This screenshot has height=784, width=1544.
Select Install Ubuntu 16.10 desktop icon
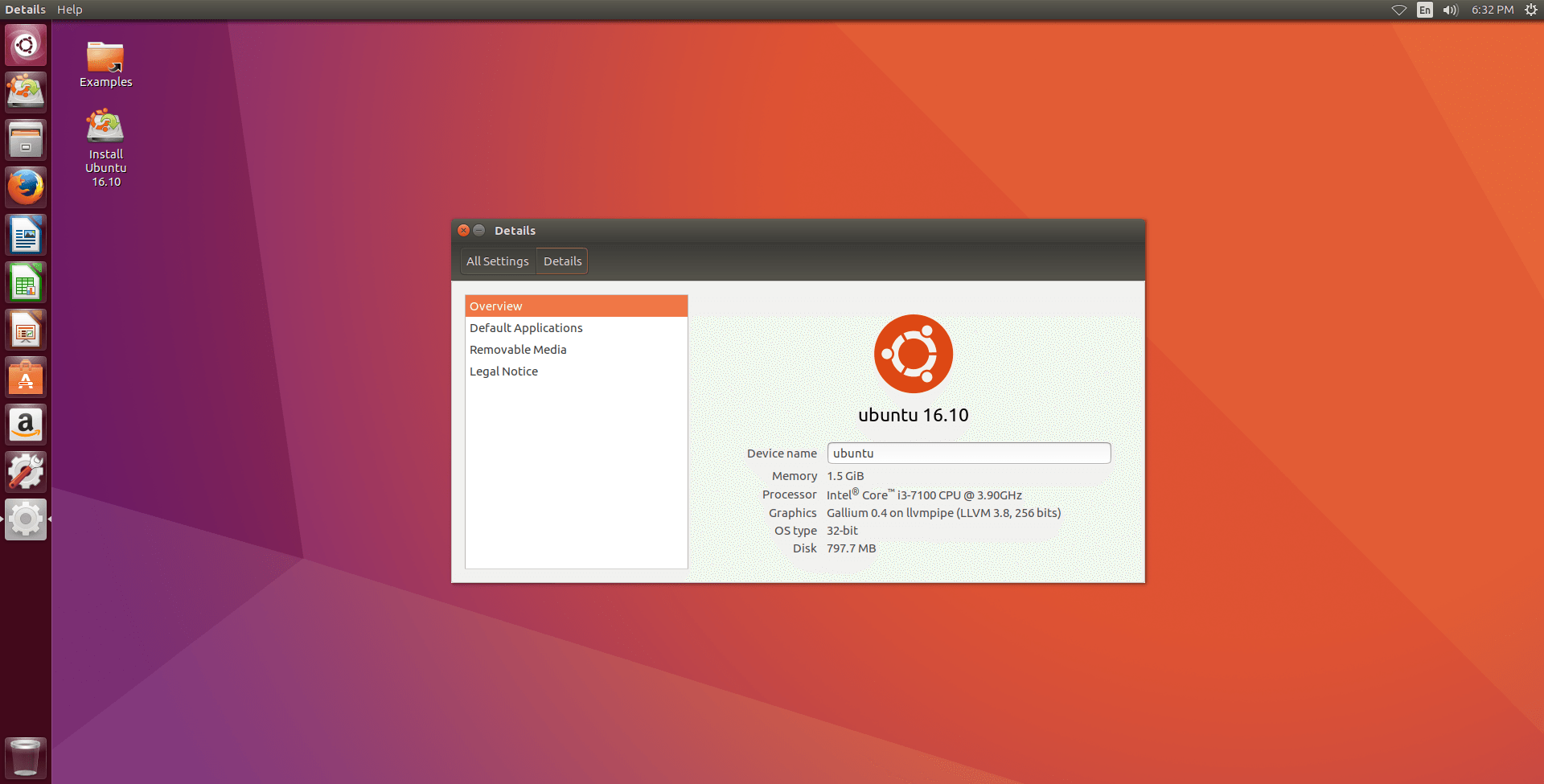pos(105,149)
